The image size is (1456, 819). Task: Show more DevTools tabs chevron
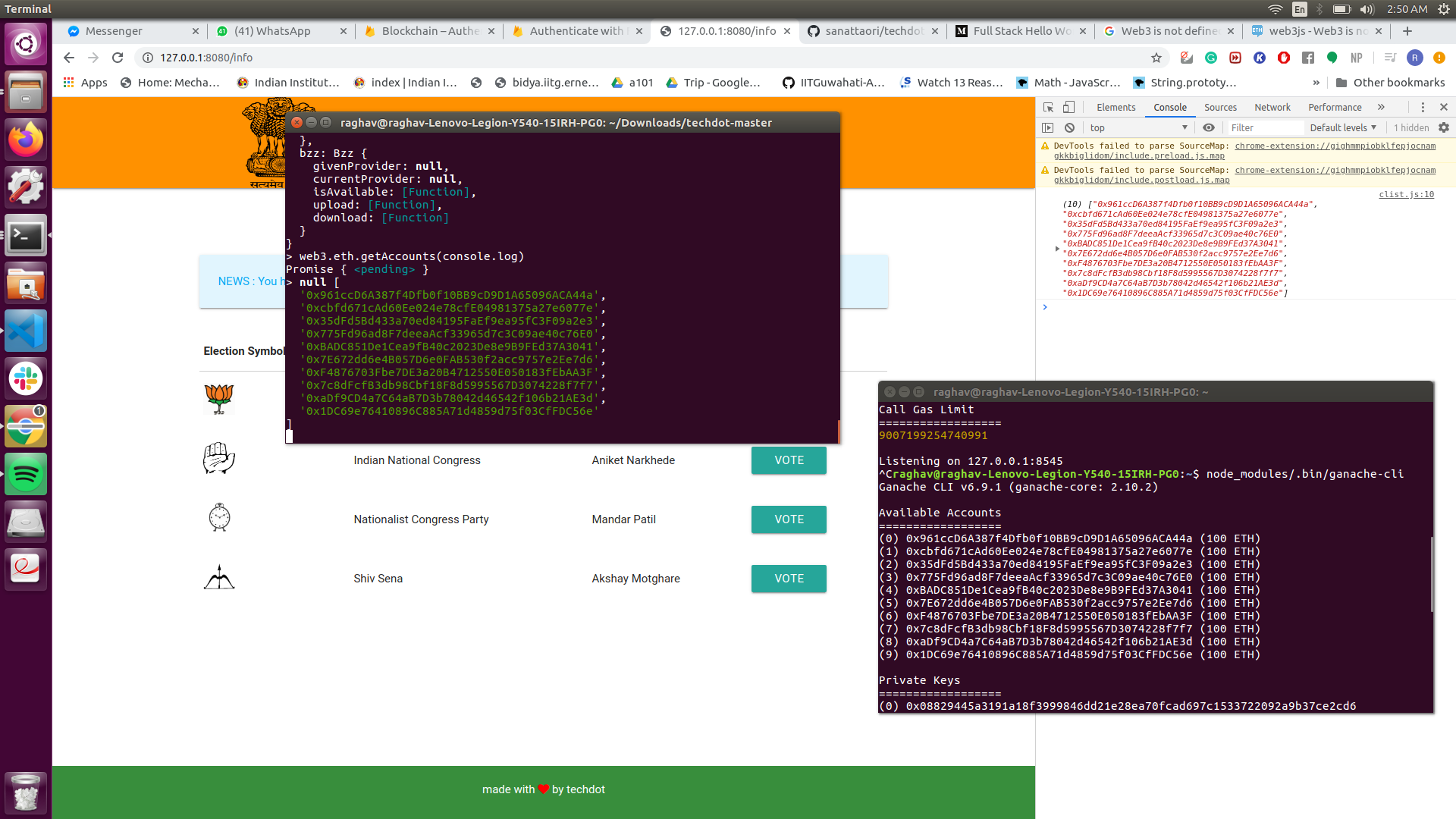[x=1381, y=107]
